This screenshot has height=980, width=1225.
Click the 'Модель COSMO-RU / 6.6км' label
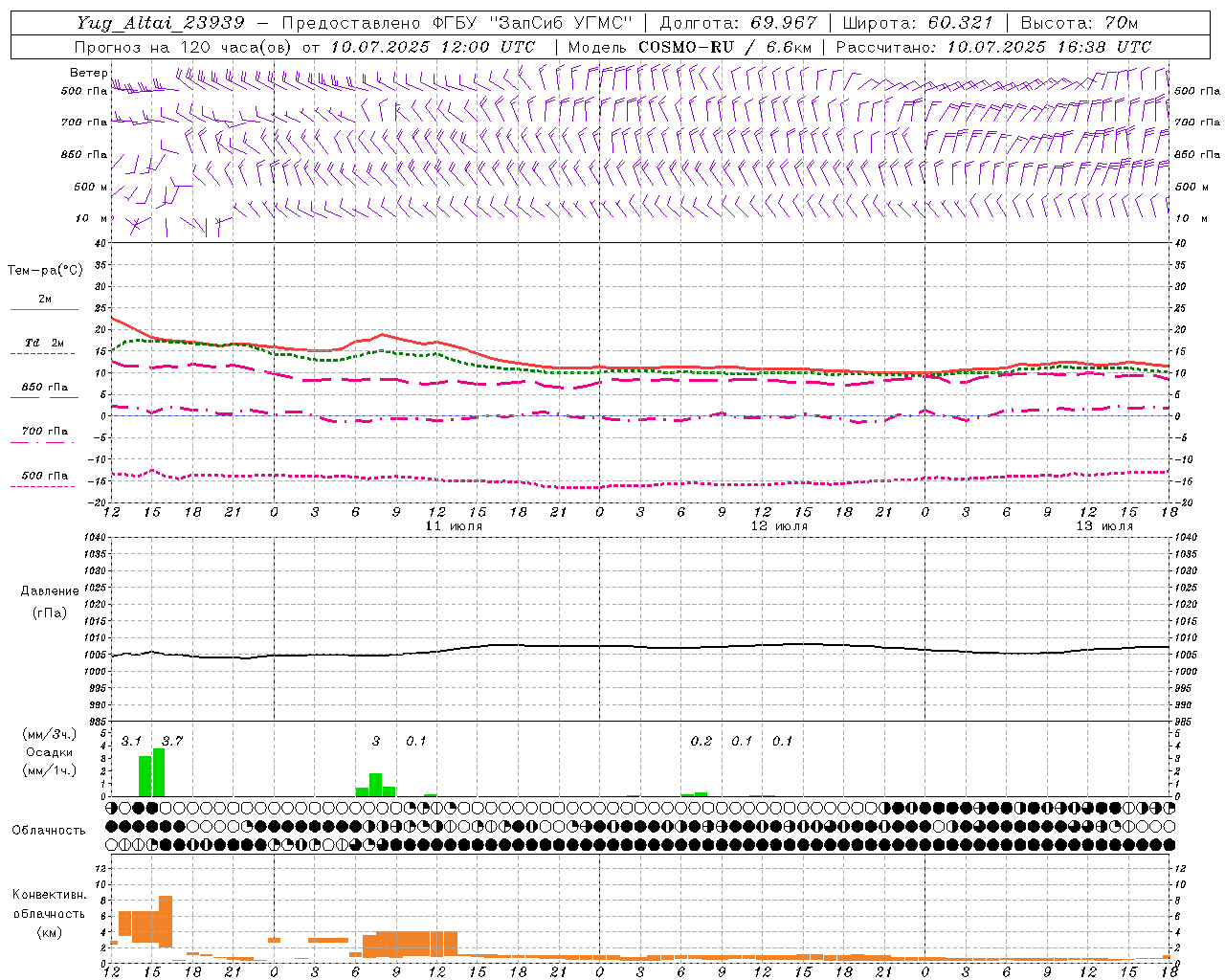[690, 47]
